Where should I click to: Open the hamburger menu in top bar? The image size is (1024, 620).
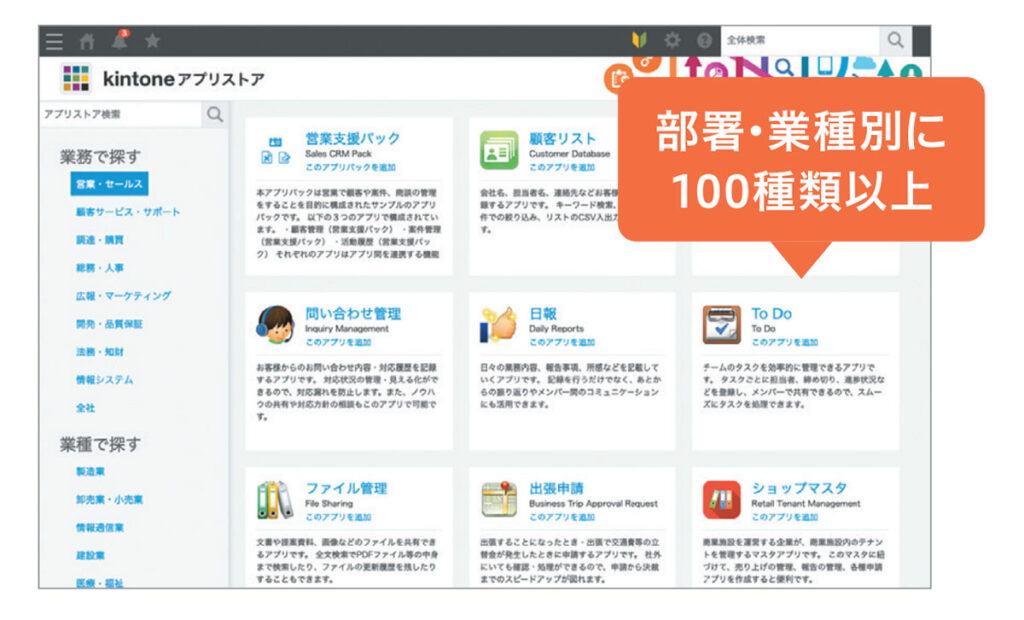[54, 41]
